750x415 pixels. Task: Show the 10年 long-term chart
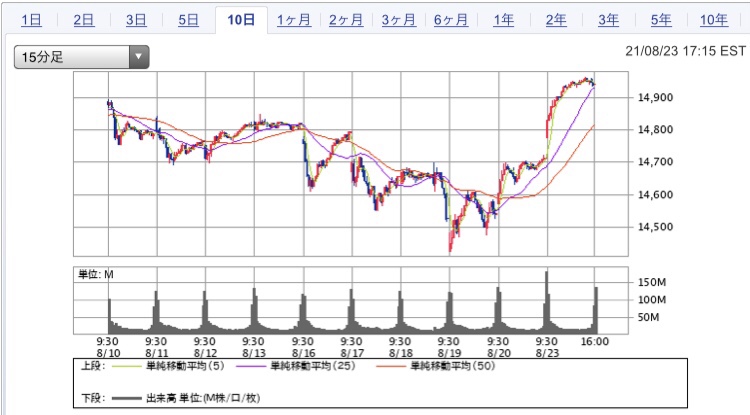(714, 20)
